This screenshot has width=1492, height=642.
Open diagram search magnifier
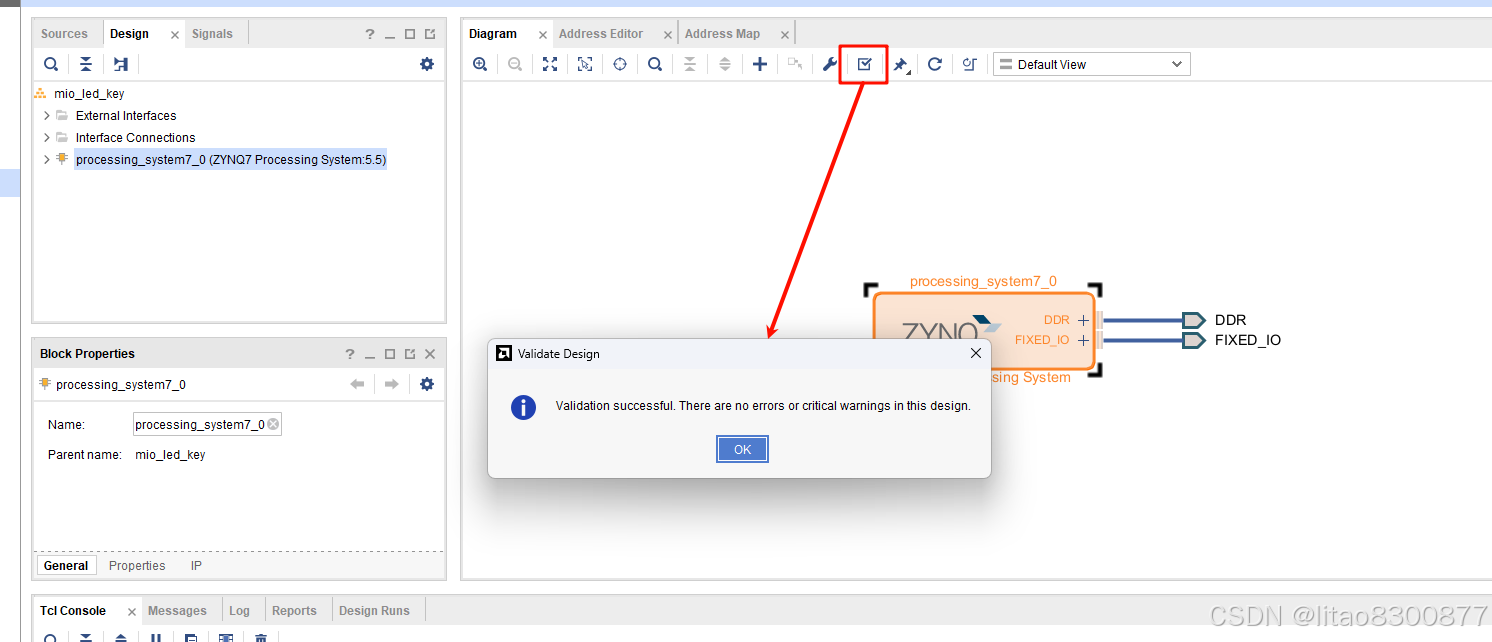655,64
